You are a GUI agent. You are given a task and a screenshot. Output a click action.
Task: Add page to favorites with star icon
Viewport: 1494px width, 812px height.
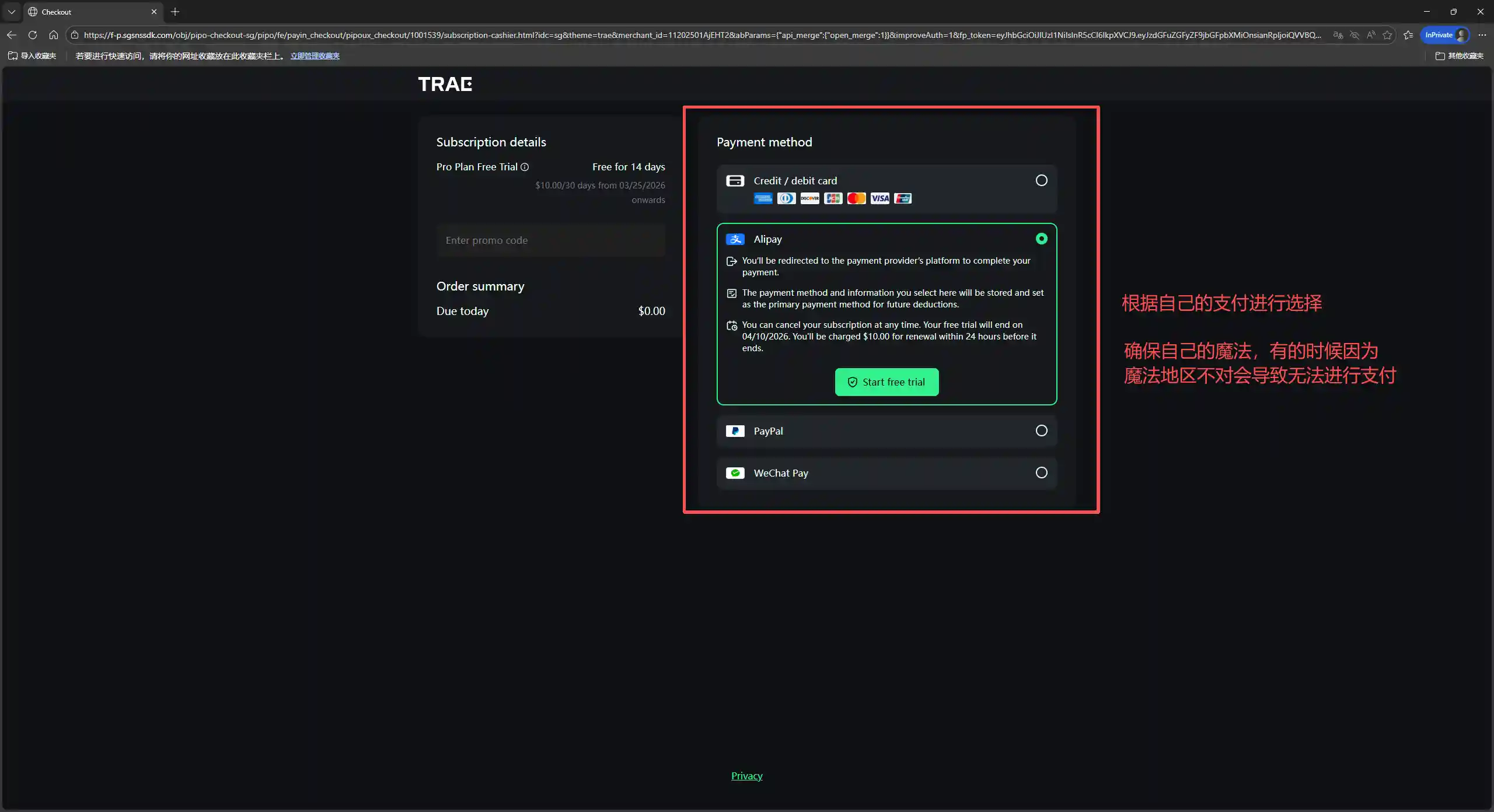(x=1387, y=35)
